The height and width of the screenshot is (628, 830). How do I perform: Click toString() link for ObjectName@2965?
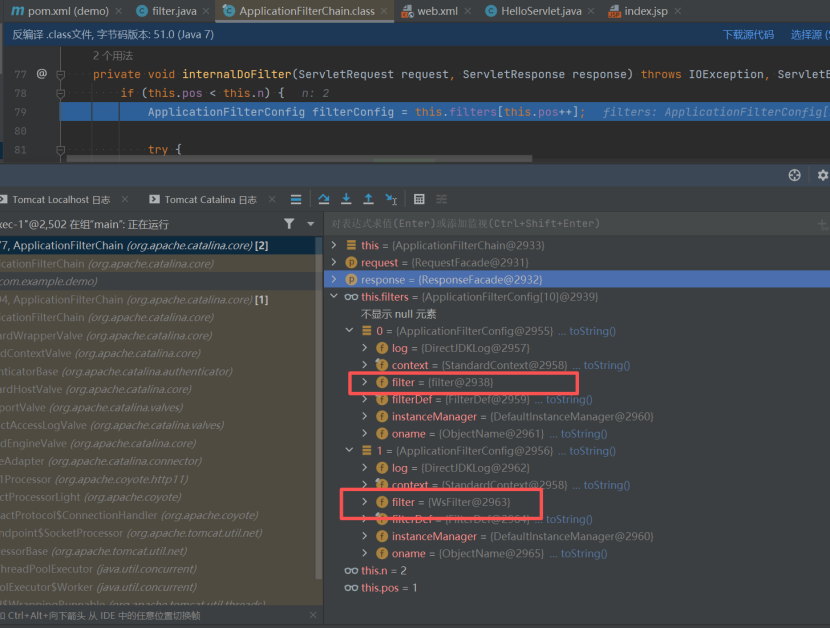click(x=584, y=553)
